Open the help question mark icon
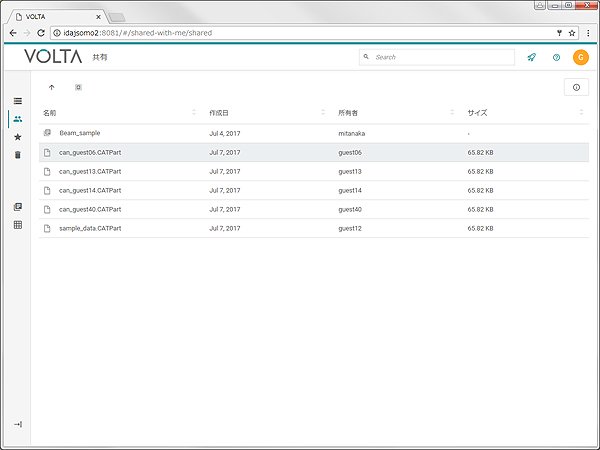 coord(556,57)
